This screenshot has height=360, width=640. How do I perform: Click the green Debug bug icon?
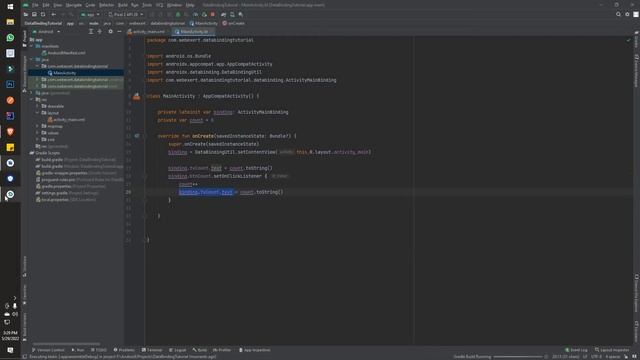[178, 14]
